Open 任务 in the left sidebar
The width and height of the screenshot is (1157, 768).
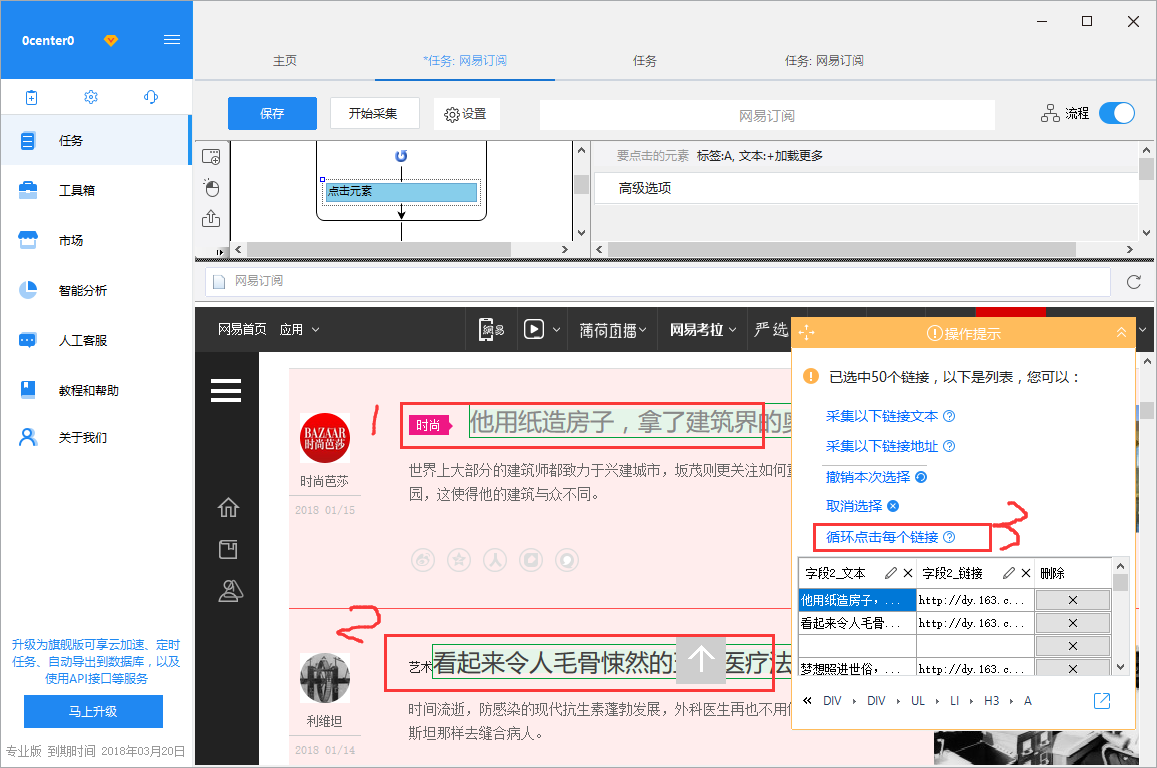(x=96, y=140)
